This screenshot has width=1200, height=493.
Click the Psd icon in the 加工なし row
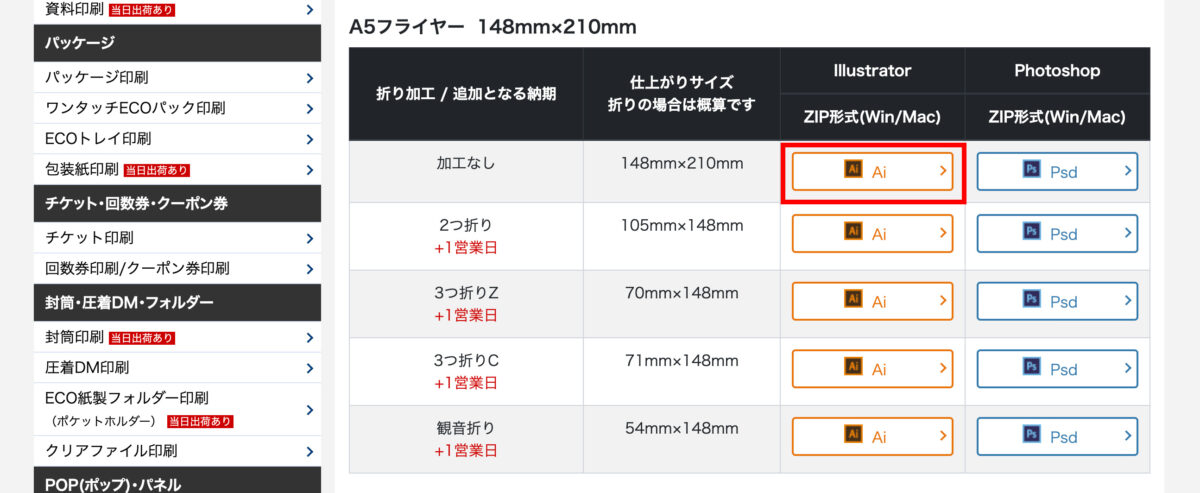point(1031,171)
